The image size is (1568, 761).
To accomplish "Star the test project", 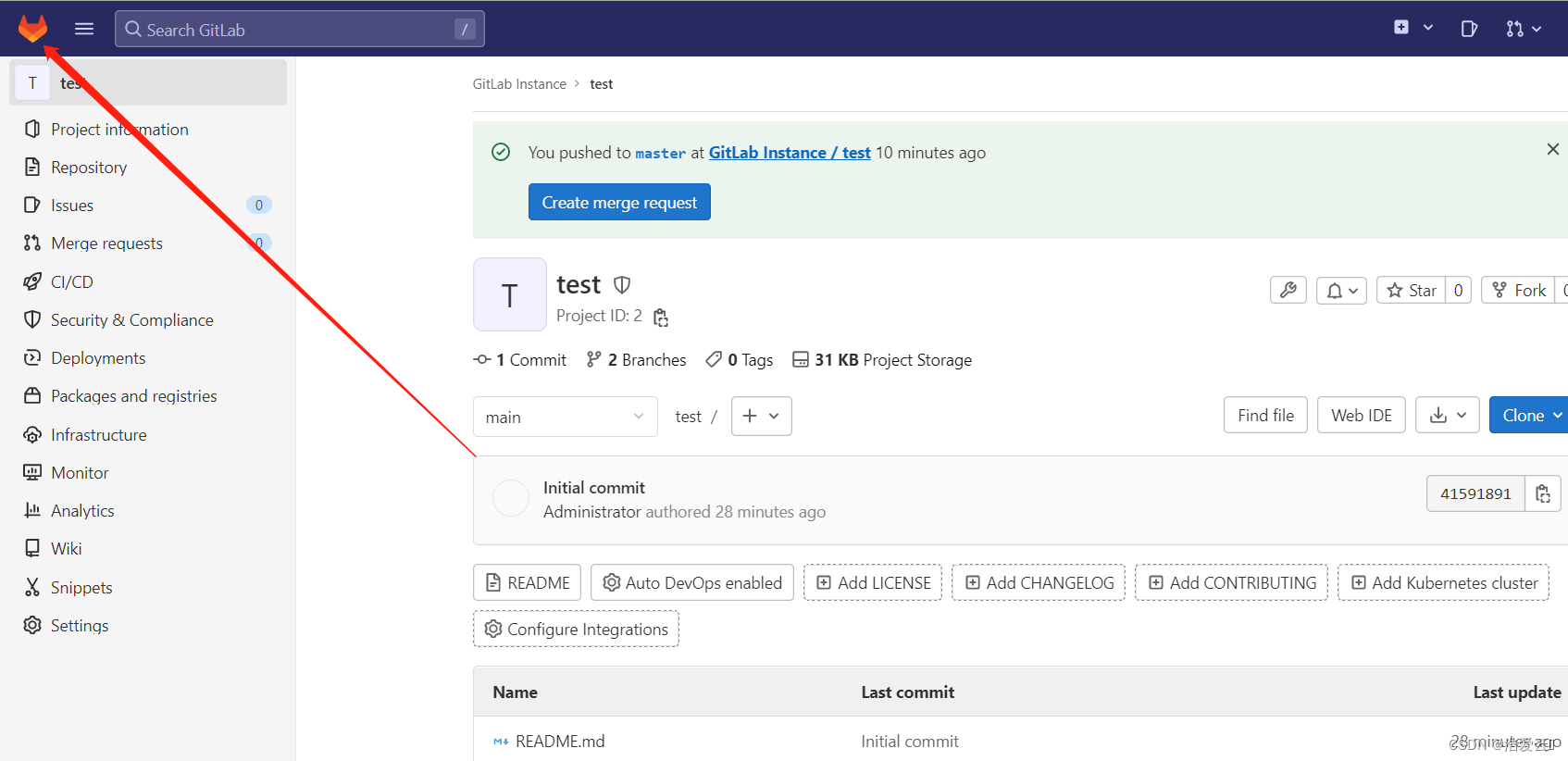I will [1412, 291].
